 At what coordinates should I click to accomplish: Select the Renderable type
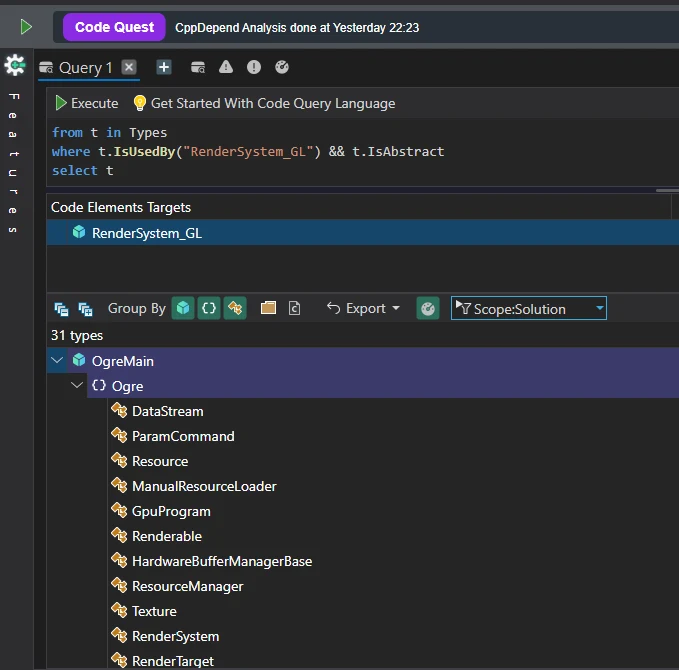point(167,536)
